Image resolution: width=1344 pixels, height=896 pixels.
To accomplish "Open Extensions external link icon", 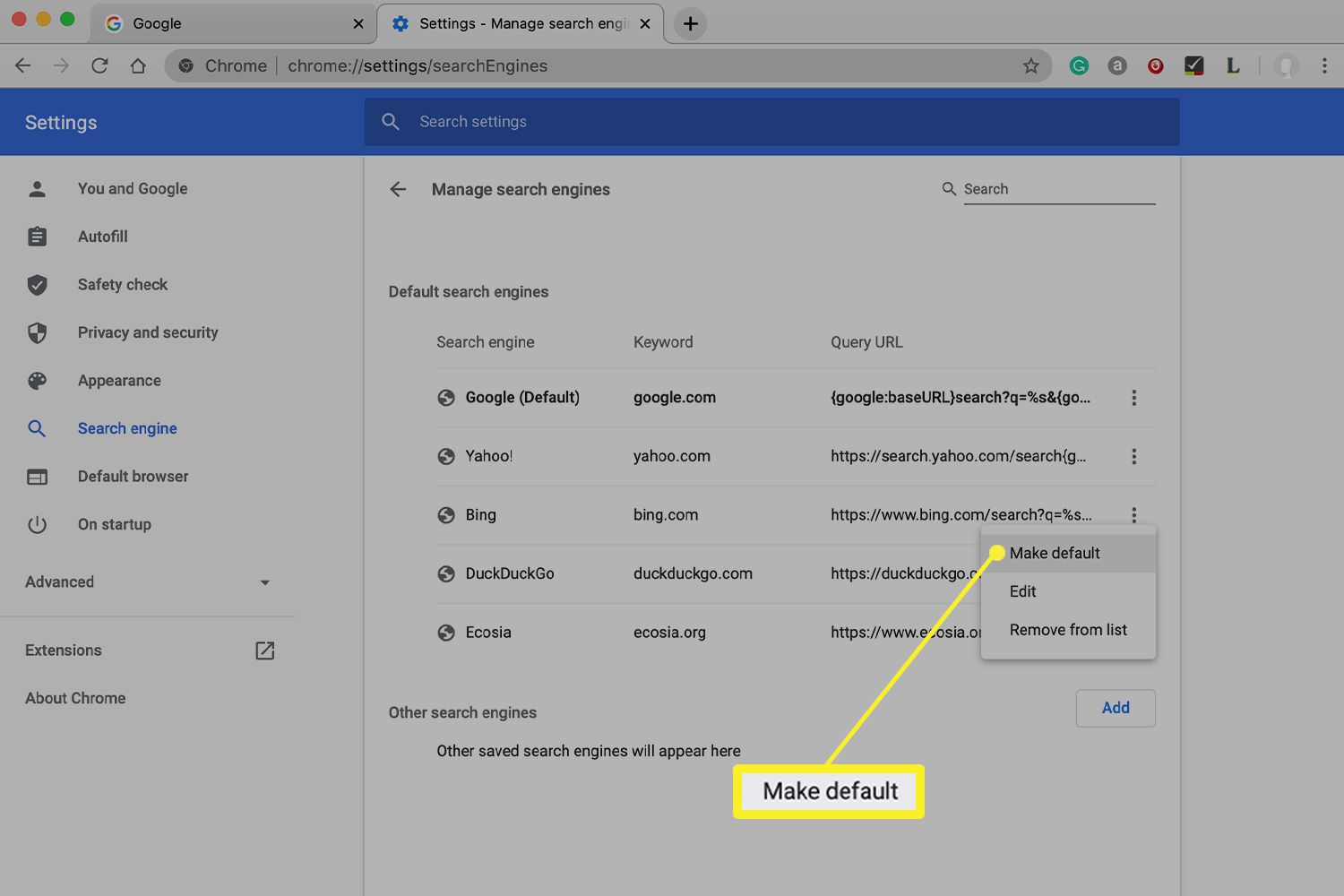I will click(264, 650).
